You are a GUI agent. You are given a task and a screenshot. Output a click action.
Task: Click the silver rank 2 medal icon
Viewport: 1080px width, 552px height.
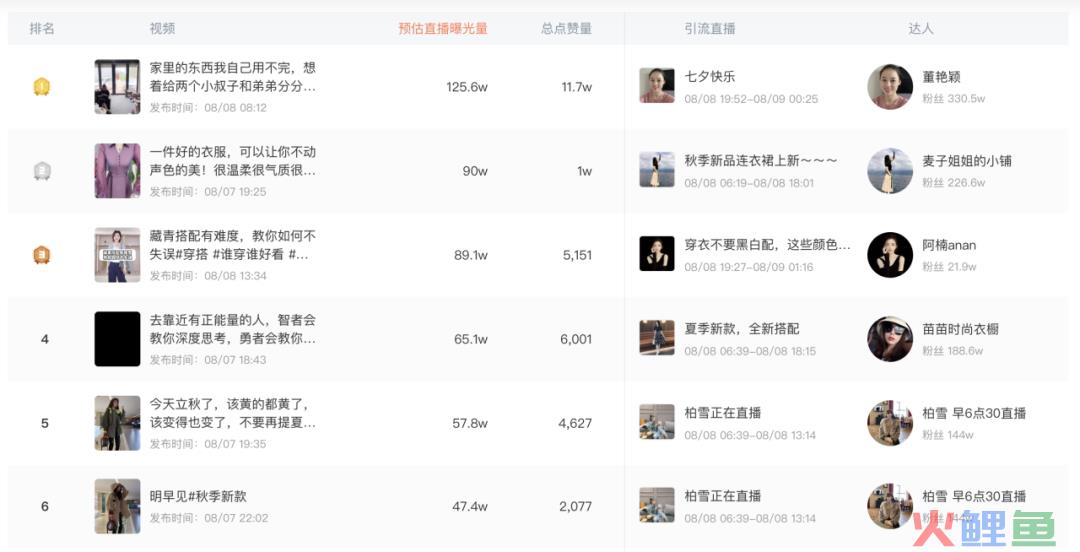click(42, 171)
